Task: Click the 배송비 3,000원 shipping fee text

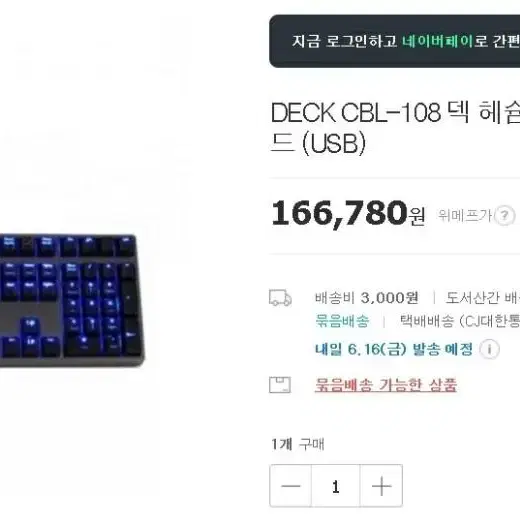Action: click(367, 298)
